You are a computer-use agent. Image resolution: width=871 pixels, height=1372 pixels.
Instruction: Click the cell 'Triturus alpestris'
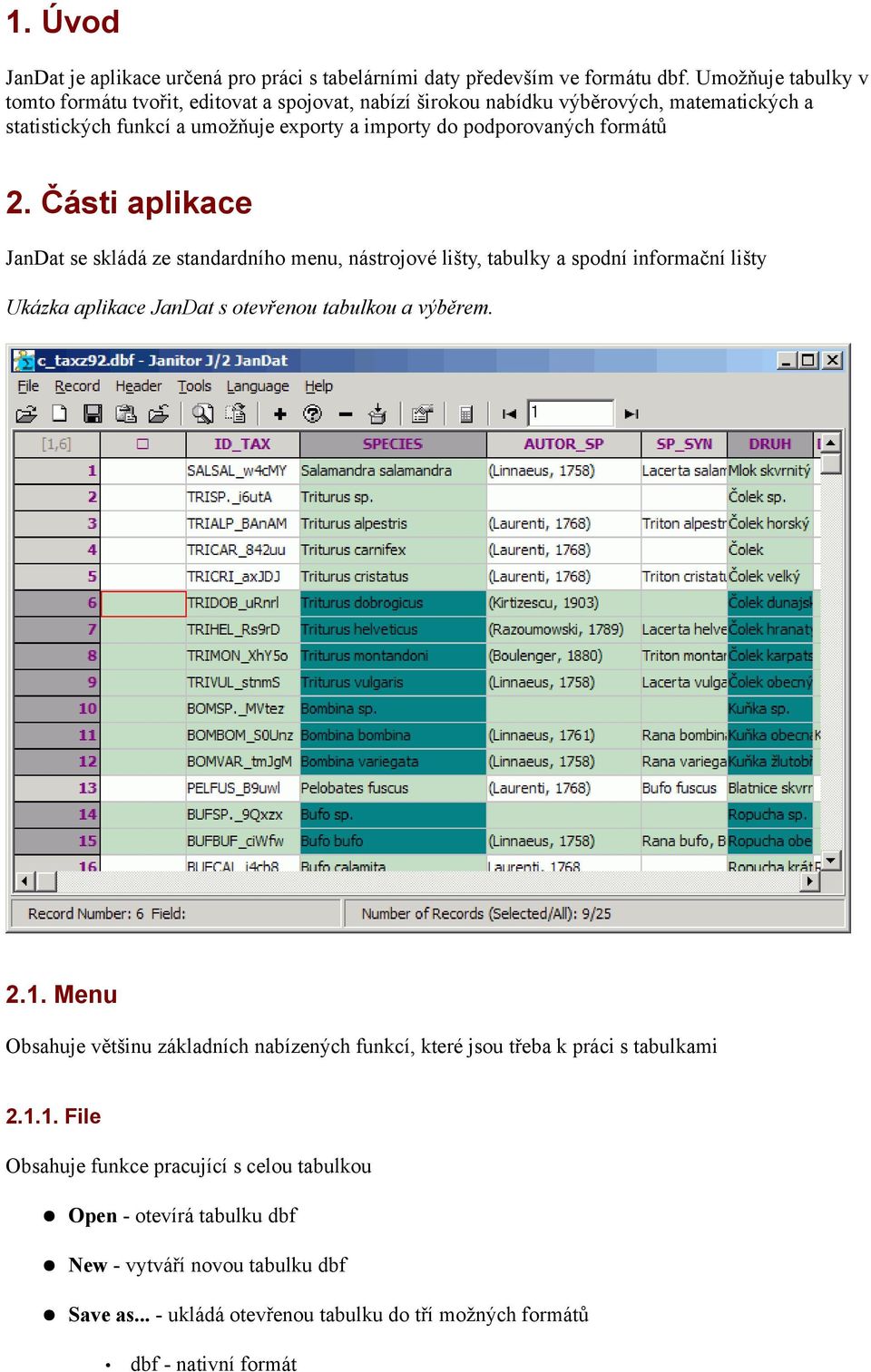[393, 523]
